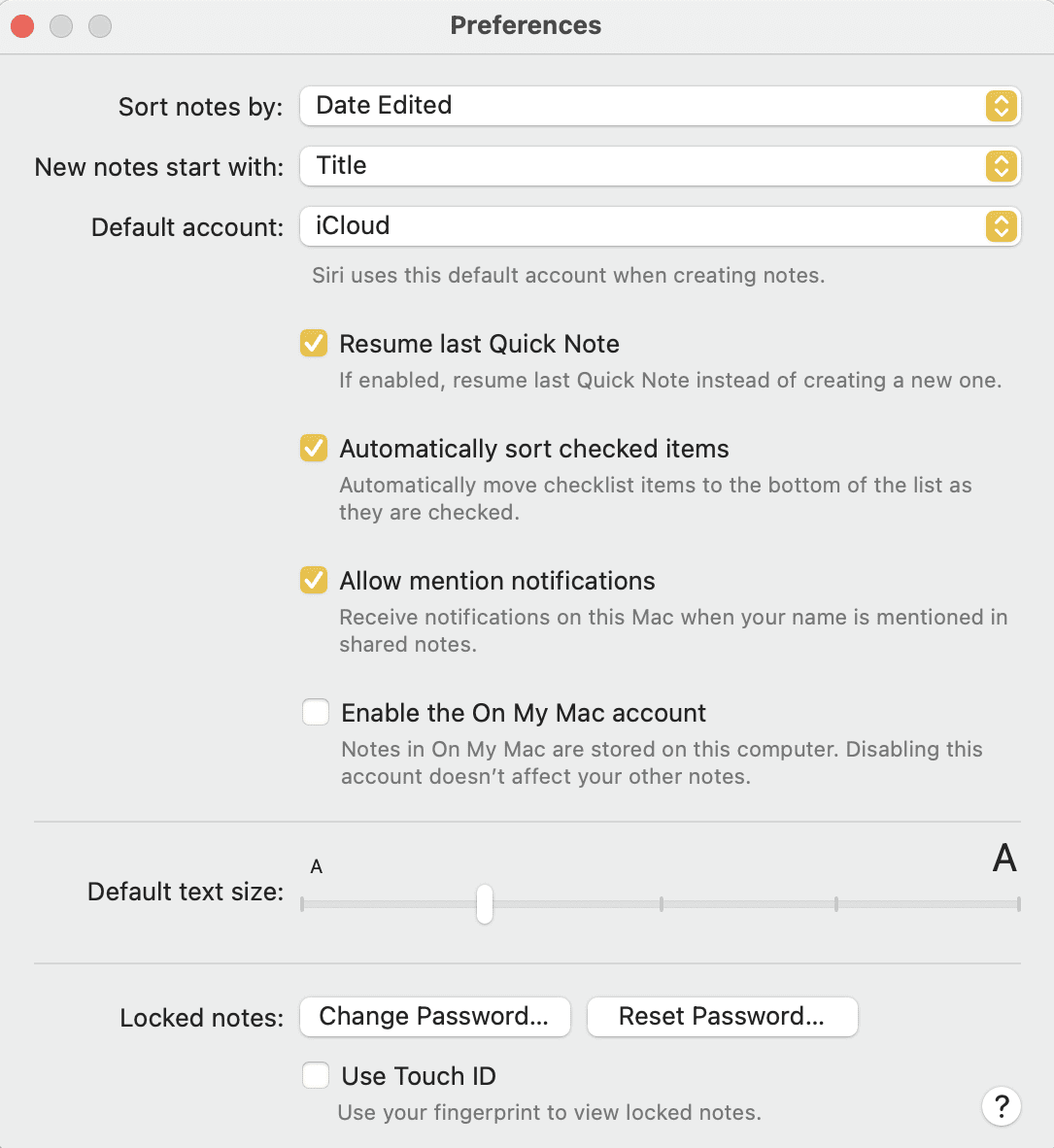
Task: Close the Preferences window
Action: [x=22, y=26]
